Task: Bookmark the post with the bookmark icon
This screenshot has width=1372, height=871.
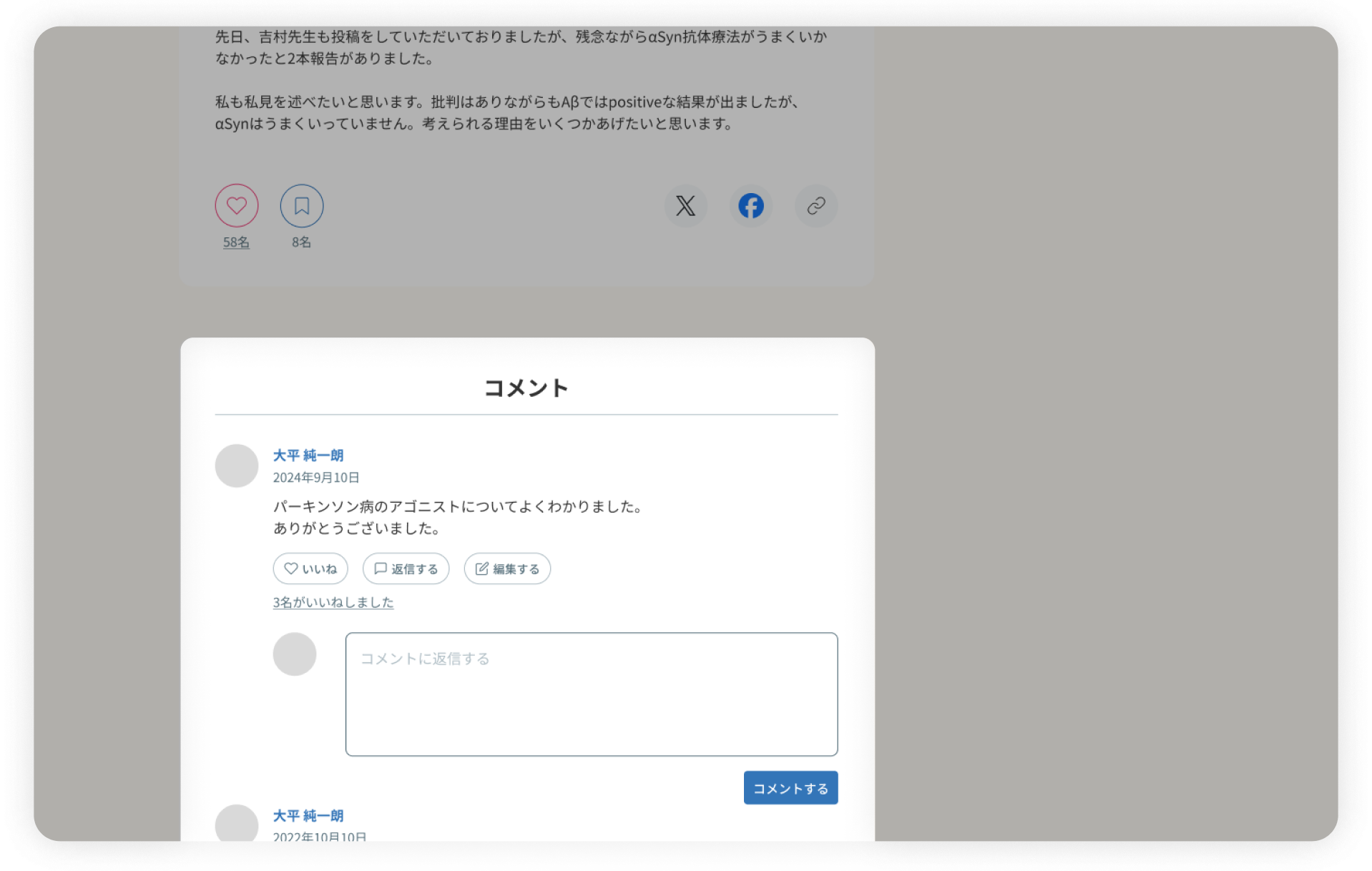Action: coord(301,206)
